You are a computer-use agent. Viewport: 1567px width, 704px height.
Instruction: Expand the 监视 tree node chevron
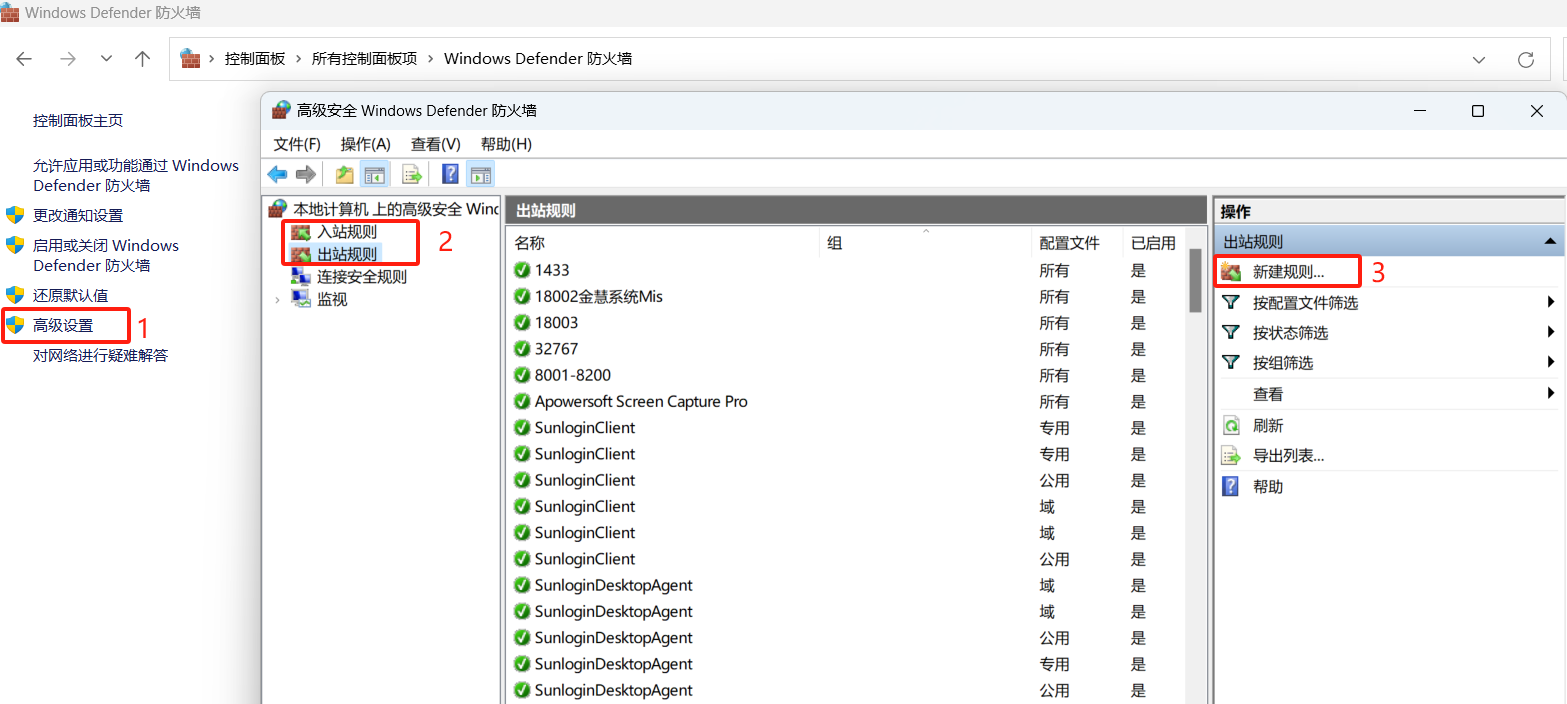click(277, 299)
